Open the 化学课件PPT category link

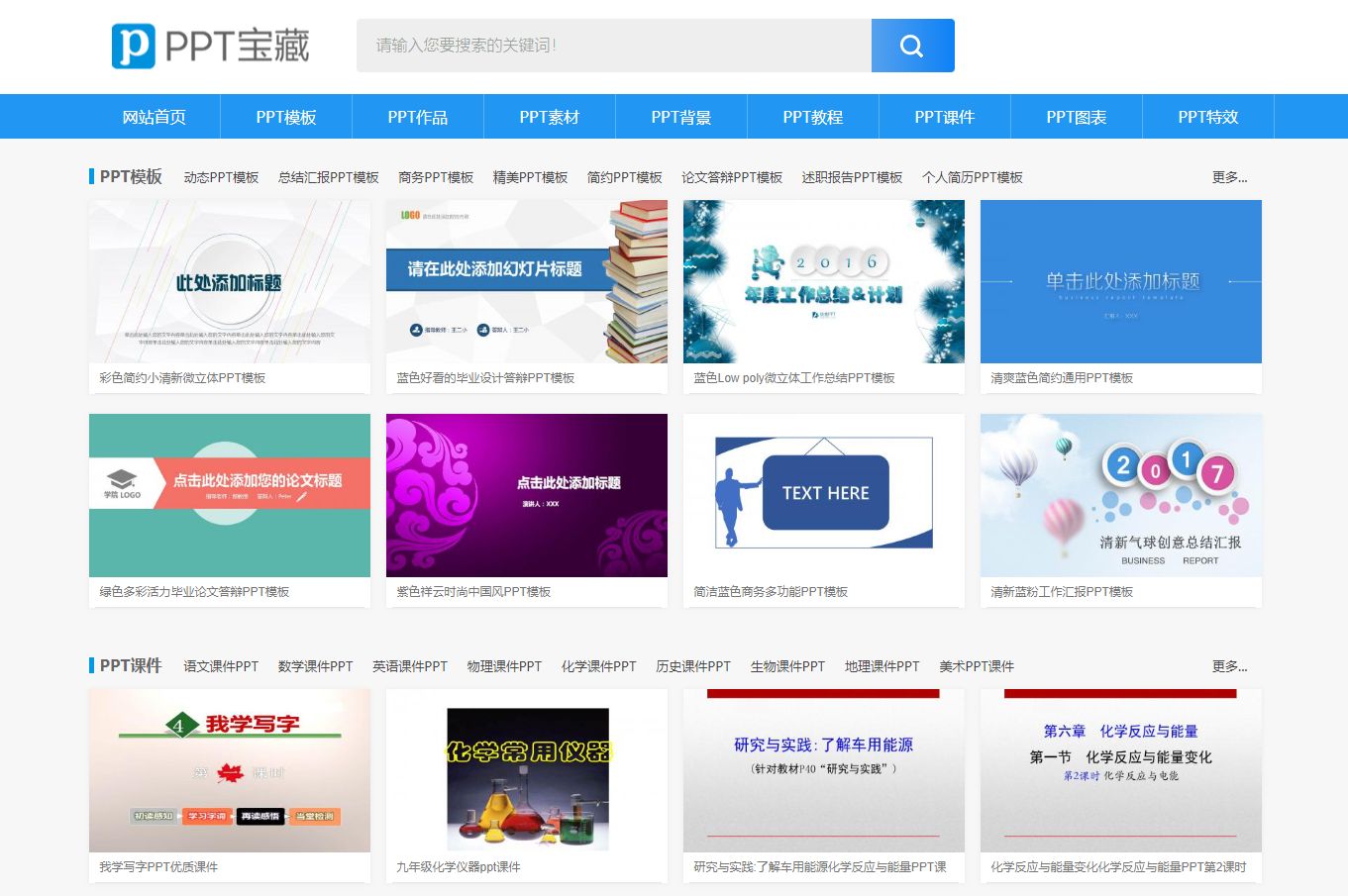(x=599, y=666)
